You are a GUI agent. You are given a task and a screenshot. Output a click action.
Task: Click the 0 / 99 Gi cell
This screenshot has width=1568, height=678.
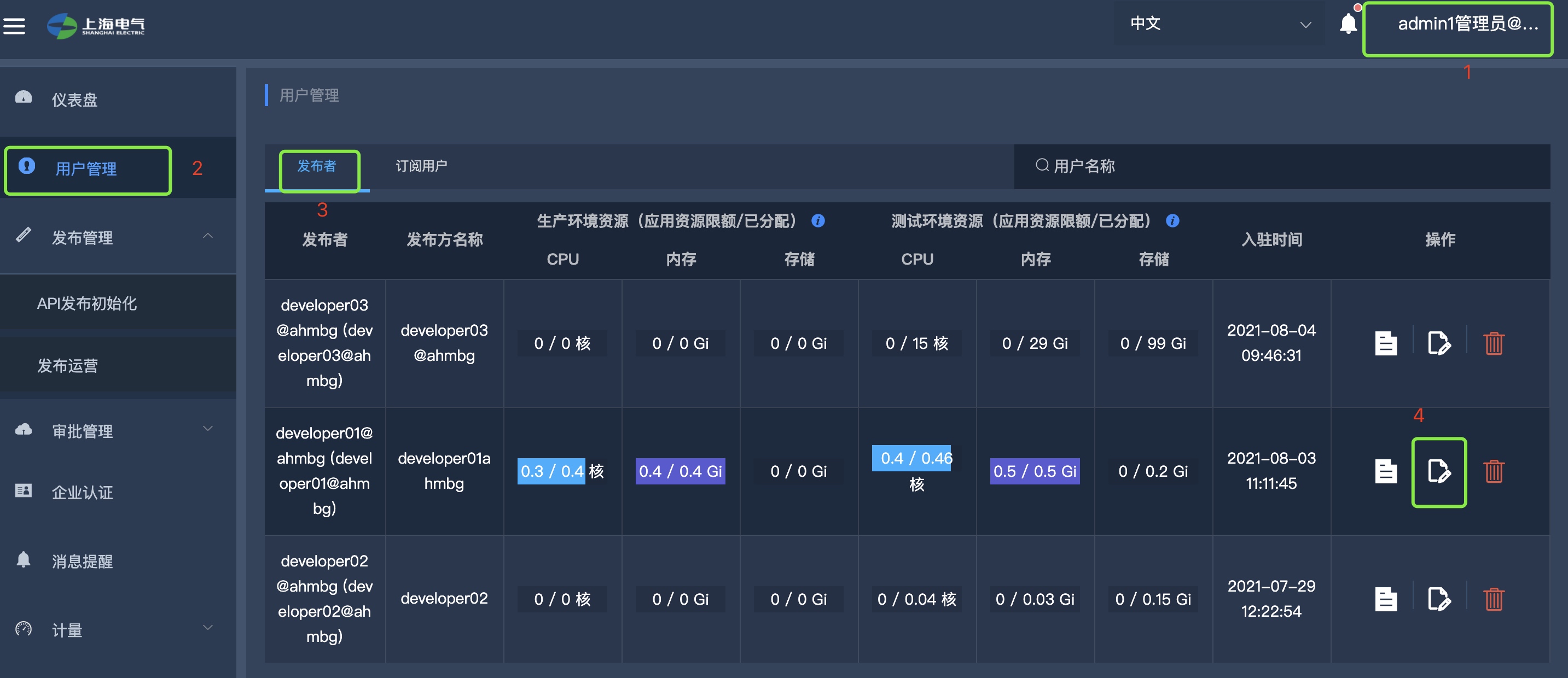click(1153, 343)
